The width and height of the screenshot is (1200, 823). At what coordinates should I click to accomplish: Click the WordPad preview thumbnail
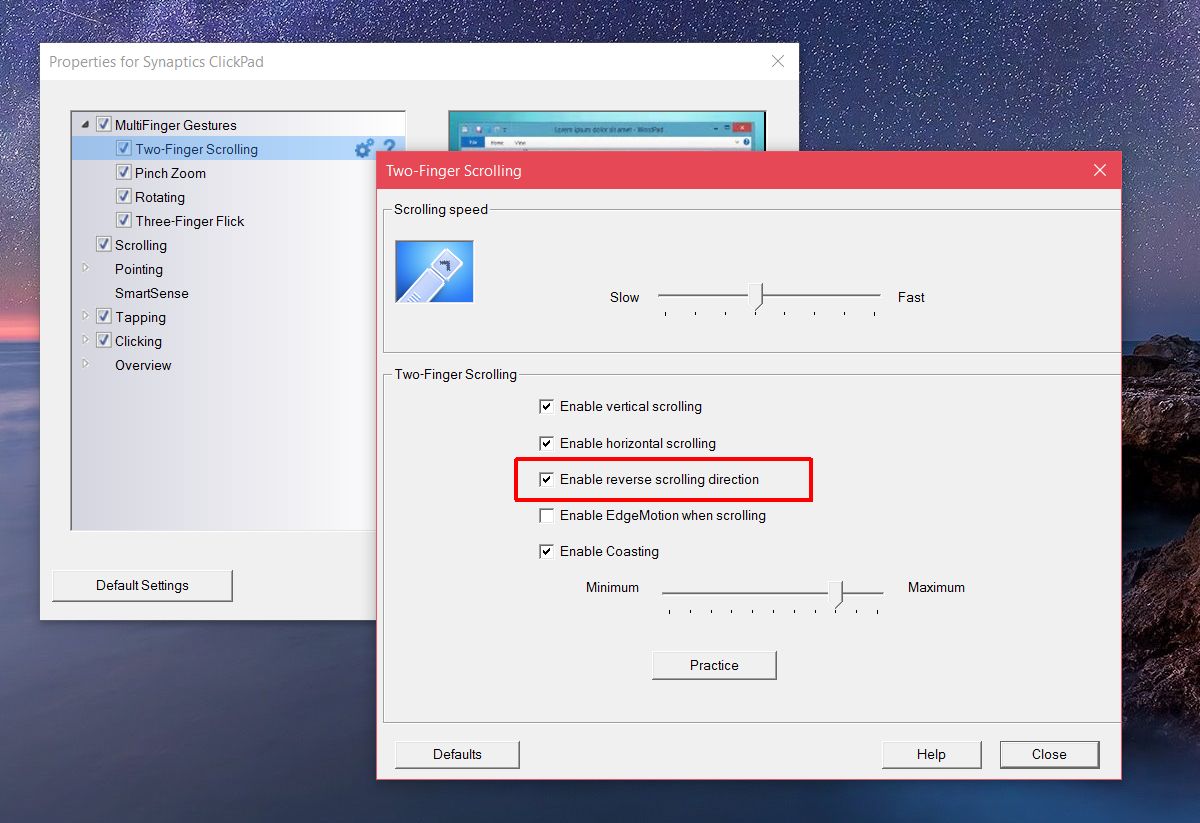click(x=605, y=130)
